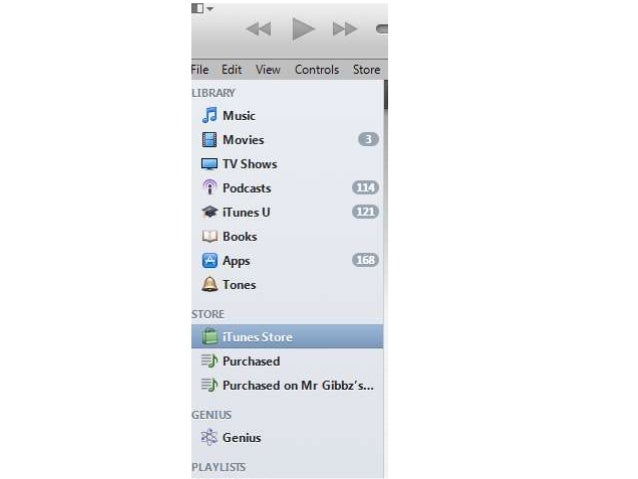Open the iTunes window menu dropdown
Screen dimensions: 638x479
click(203, 8)
